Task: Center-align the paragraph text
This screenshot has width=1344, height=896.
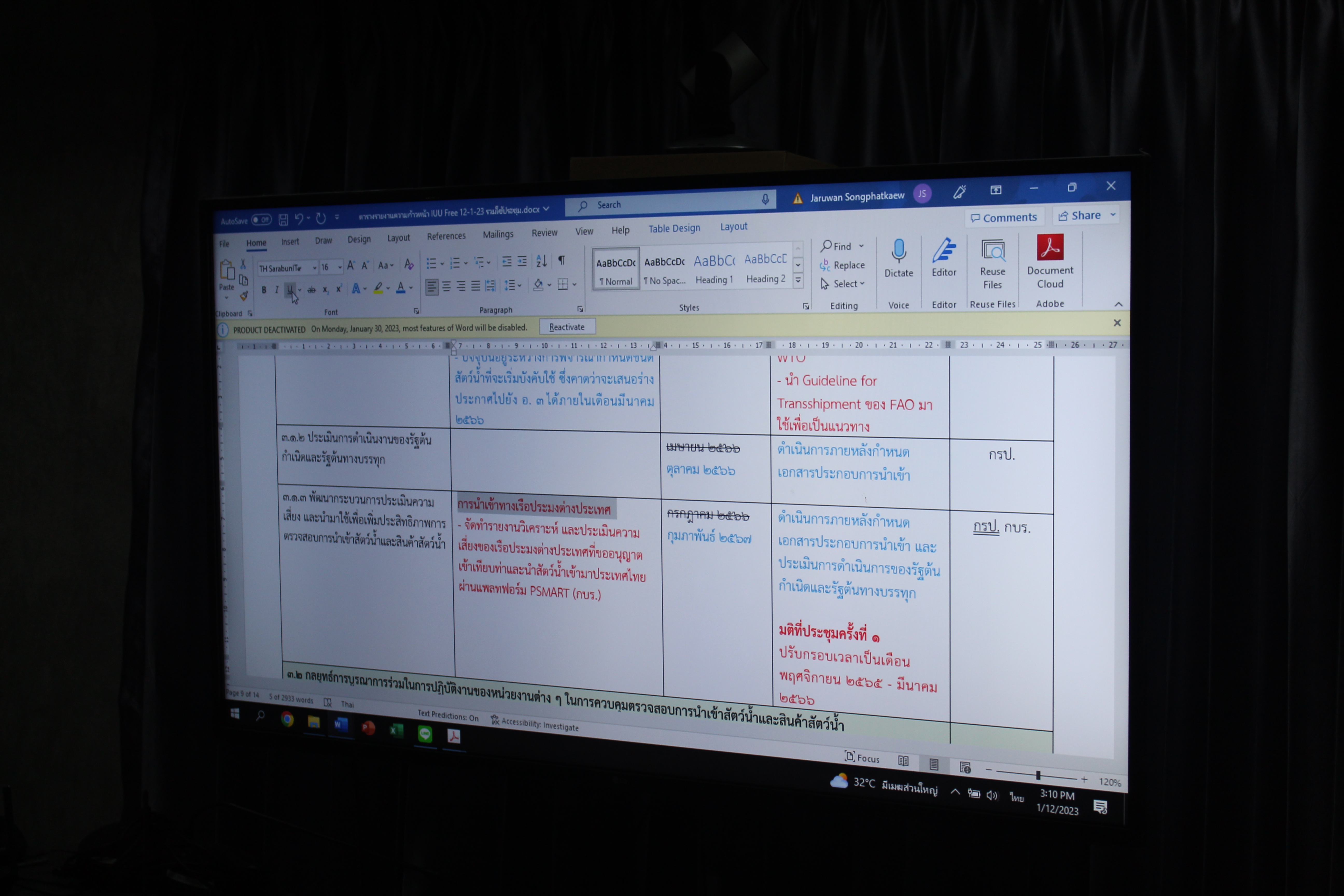Action: click(x=446, y=286)
